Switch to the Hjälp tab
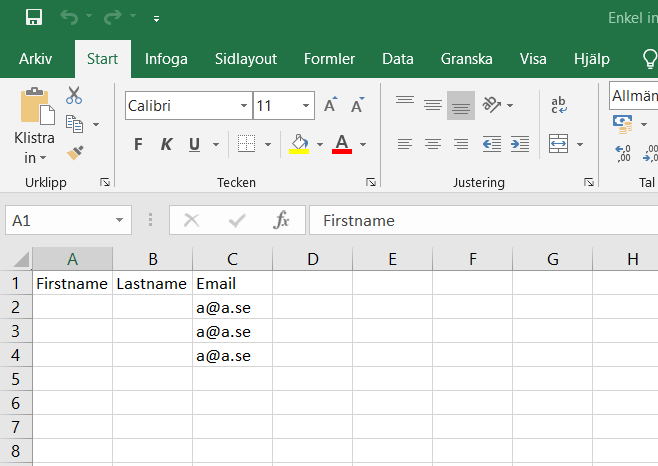 pyautogui.click(x=592, y=59)
